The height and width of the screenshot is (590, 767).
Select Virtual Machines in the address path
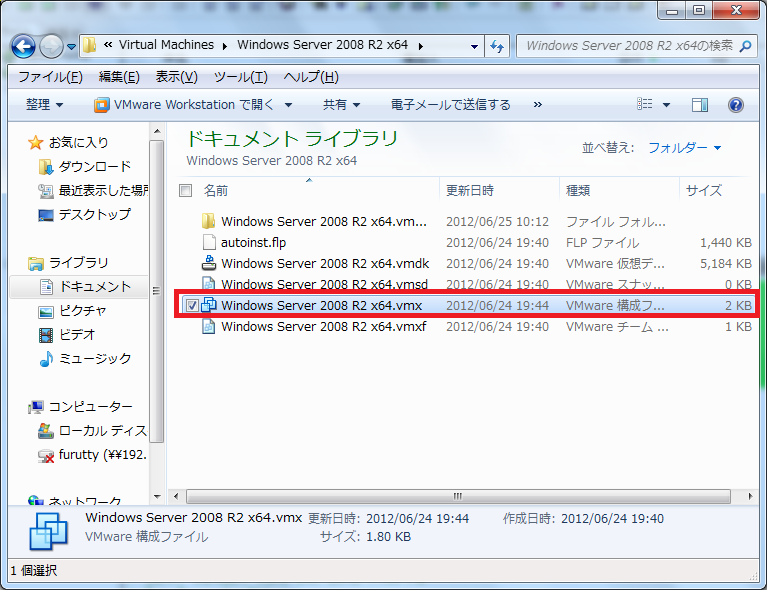166,45
